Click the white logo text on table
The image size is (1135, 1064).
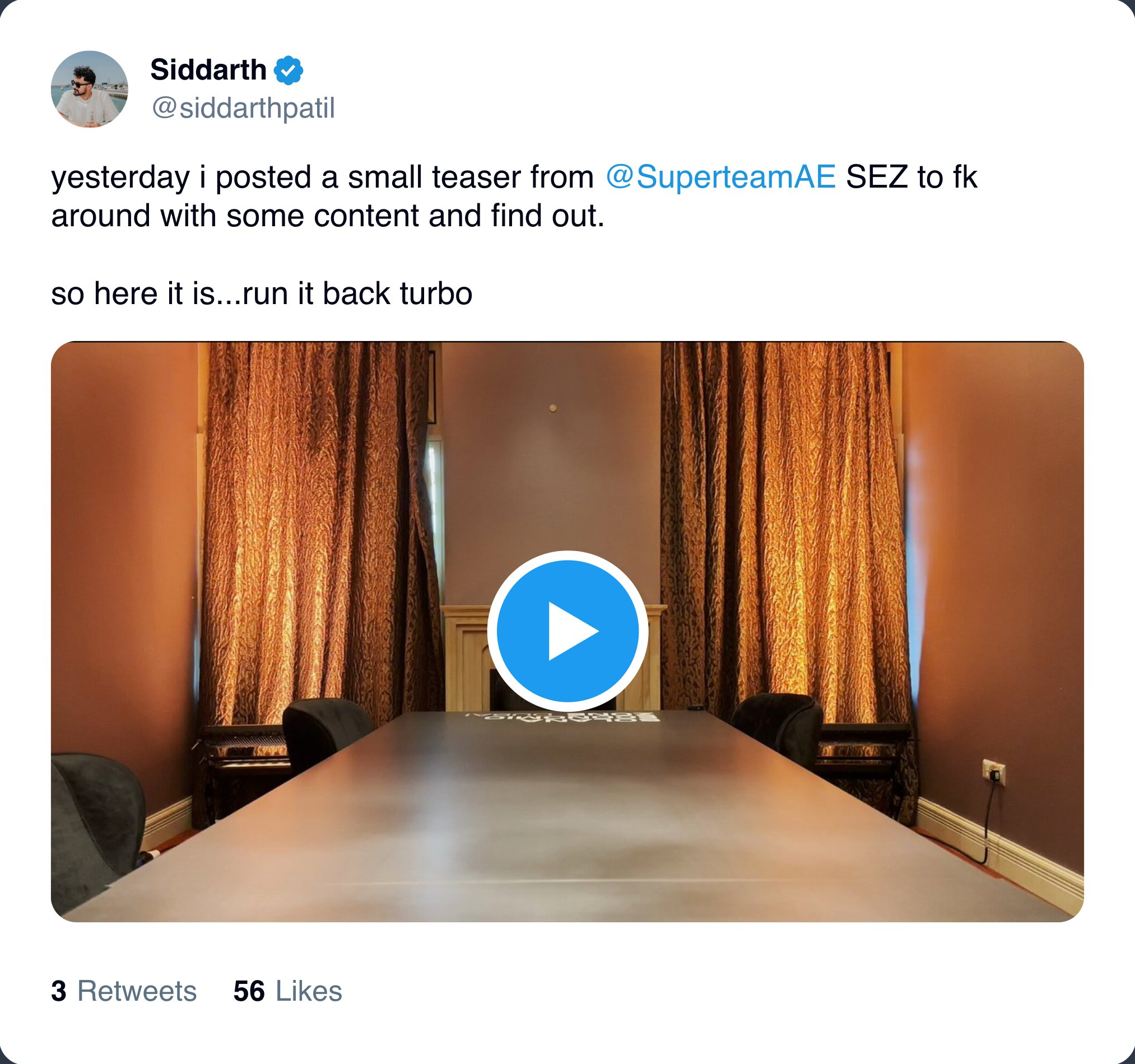pyautogui.click(x=562, y=717)
